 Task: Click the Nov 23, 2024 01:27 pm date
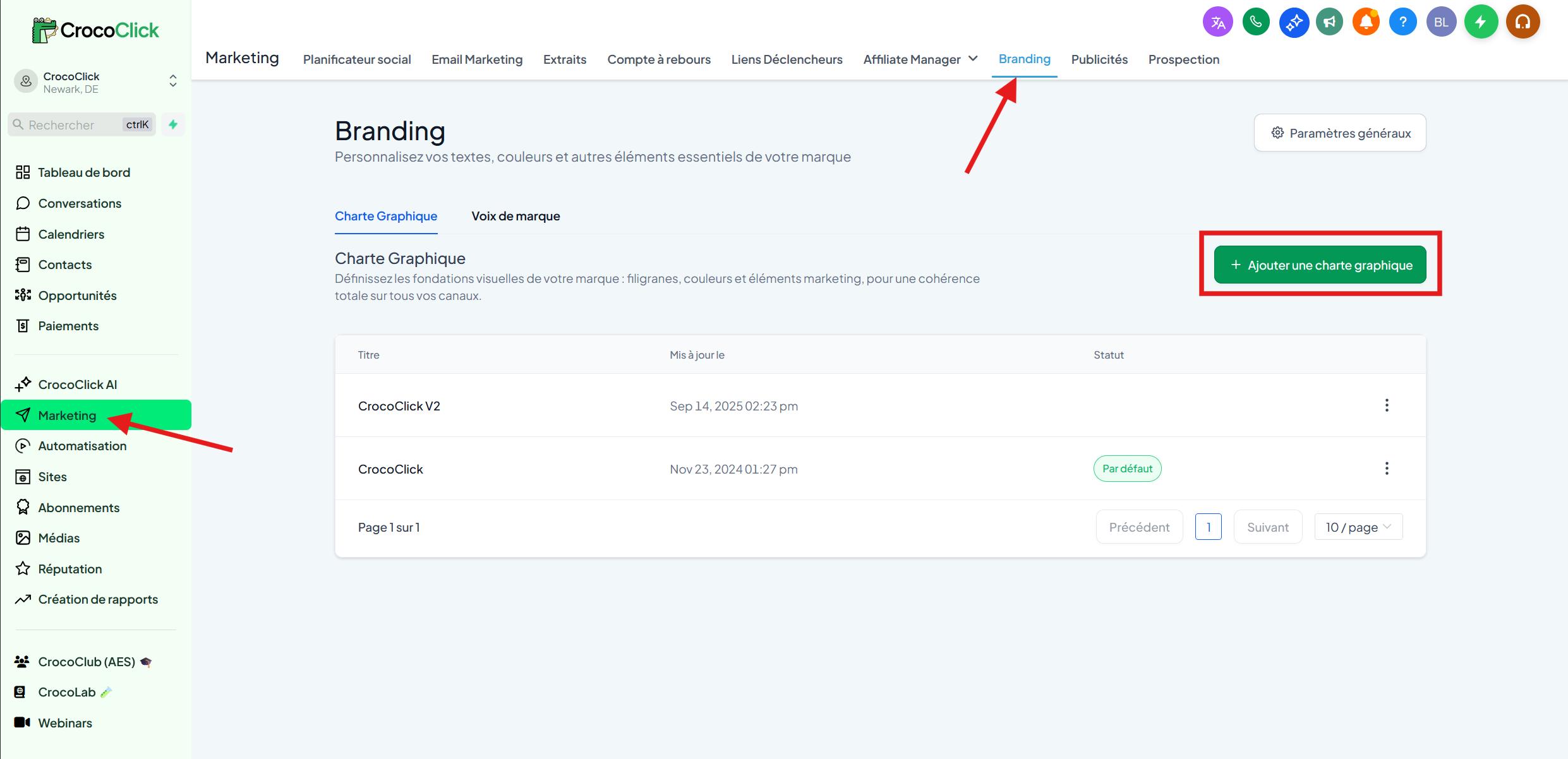pos(733,469)
